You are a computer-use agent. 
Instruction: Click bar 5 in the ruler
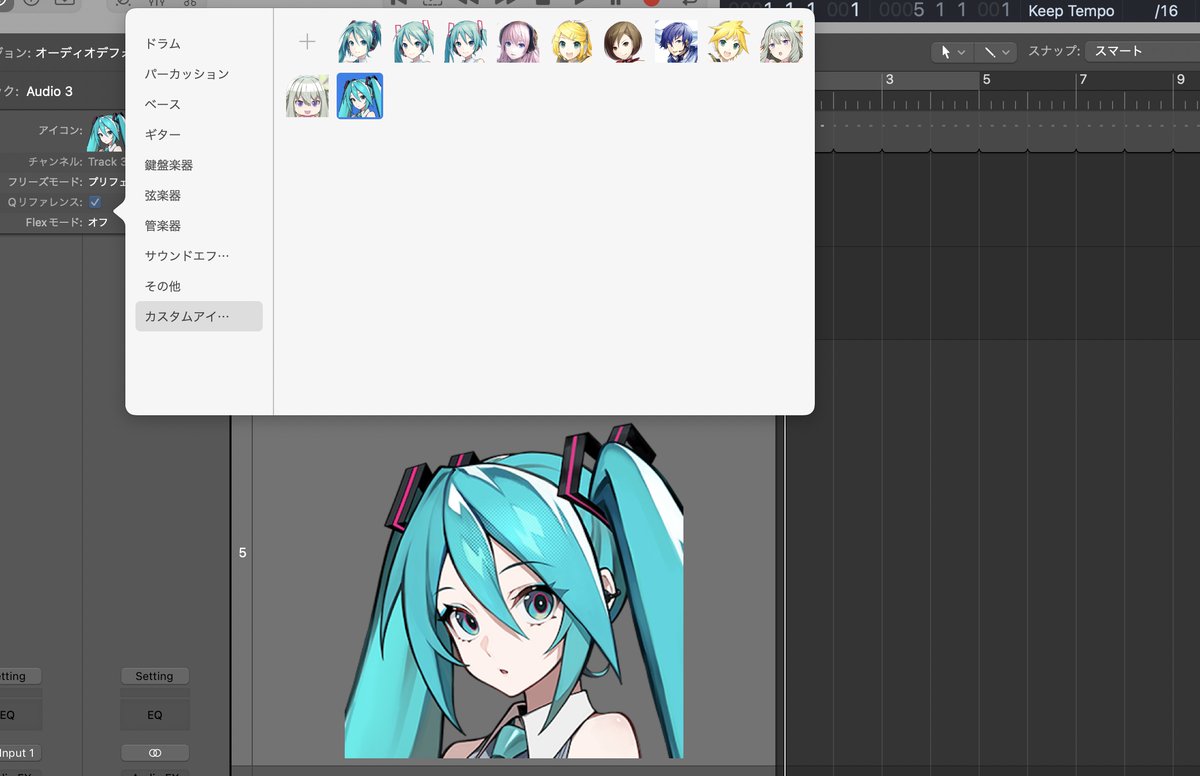click(986, 79)
